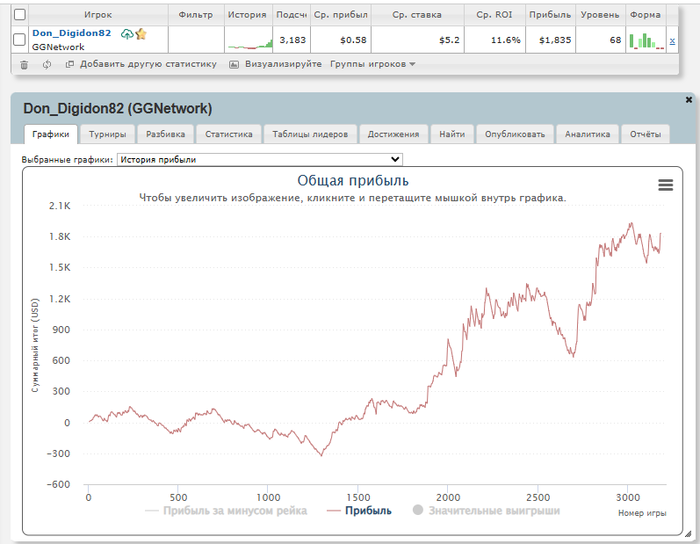Image resolution: width=700 pixels, height=544 pixels.
Task: Click the Номер игры axis label
Action: [642, 513]
